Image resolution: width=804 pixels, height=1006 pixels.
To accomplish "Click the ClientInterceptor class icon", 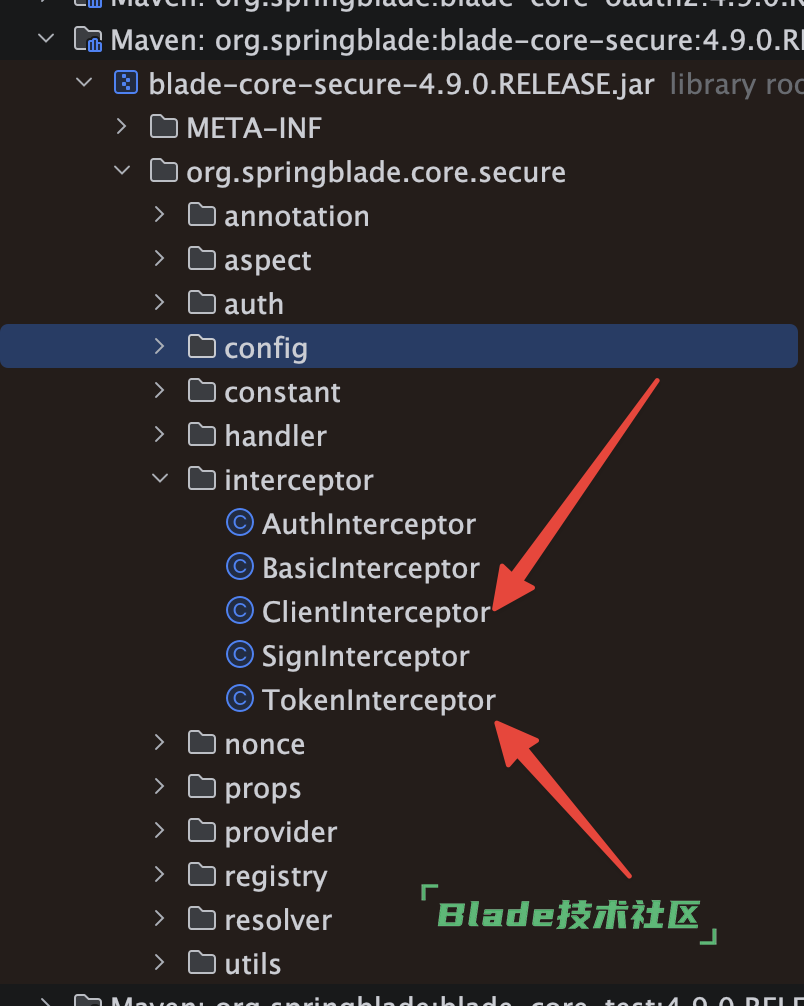I will [240, 611].
